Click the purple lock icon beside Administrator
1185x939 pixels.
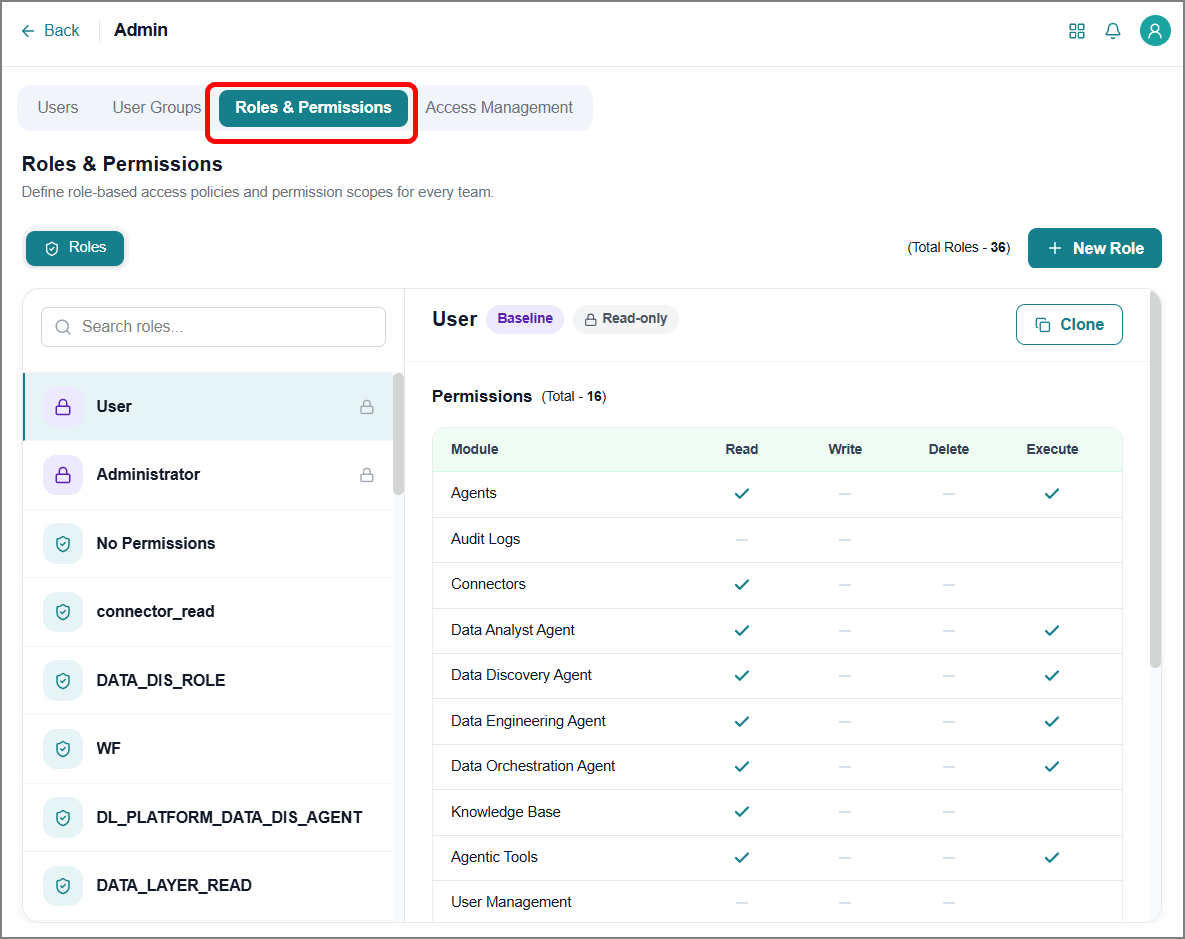[63, 475]
